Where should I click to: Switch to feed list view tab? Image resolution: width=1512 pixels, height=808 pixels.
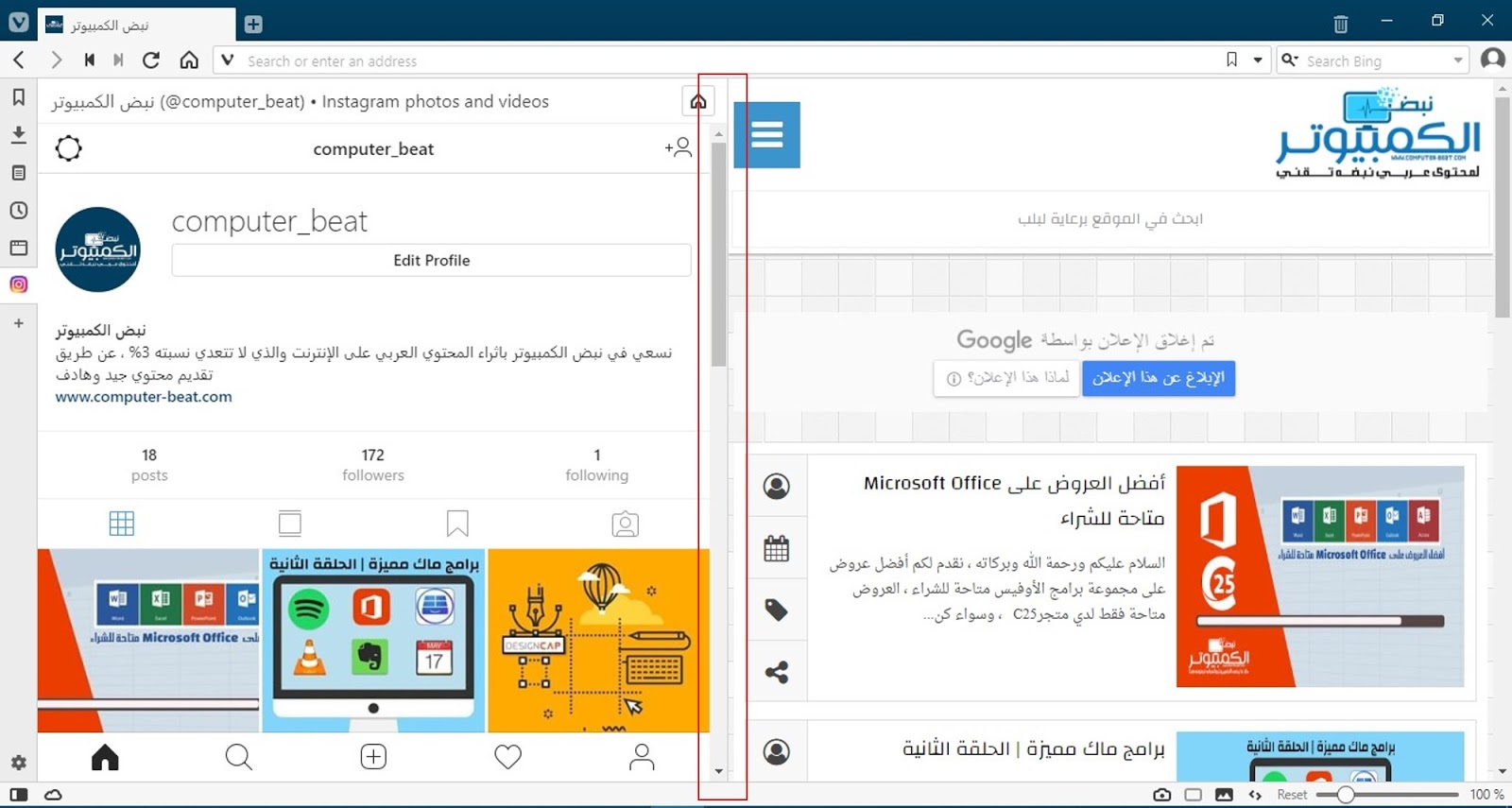click(x=290, y=524)
